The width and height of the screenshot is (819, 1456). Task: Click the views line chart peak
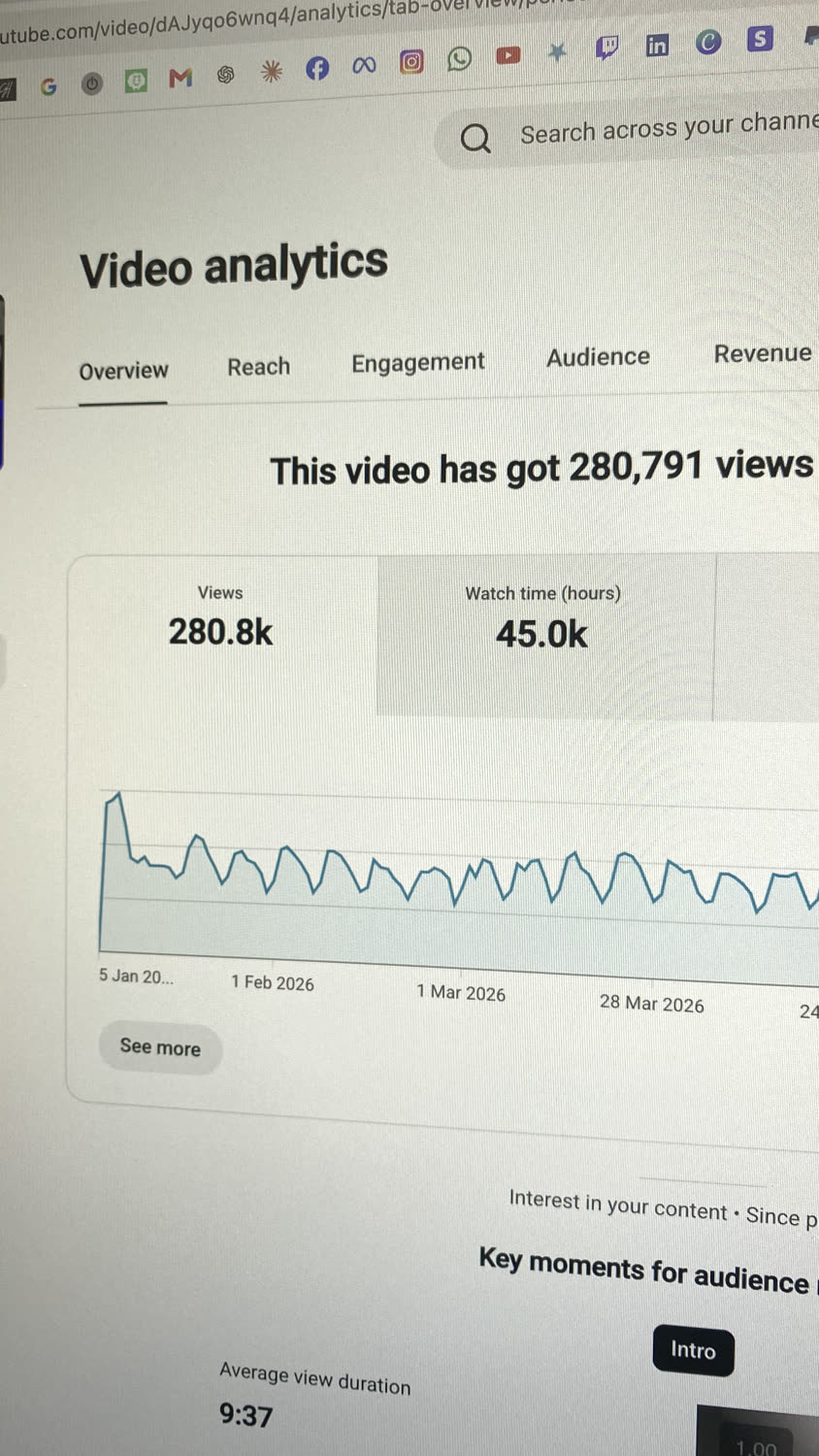[117, 794]
